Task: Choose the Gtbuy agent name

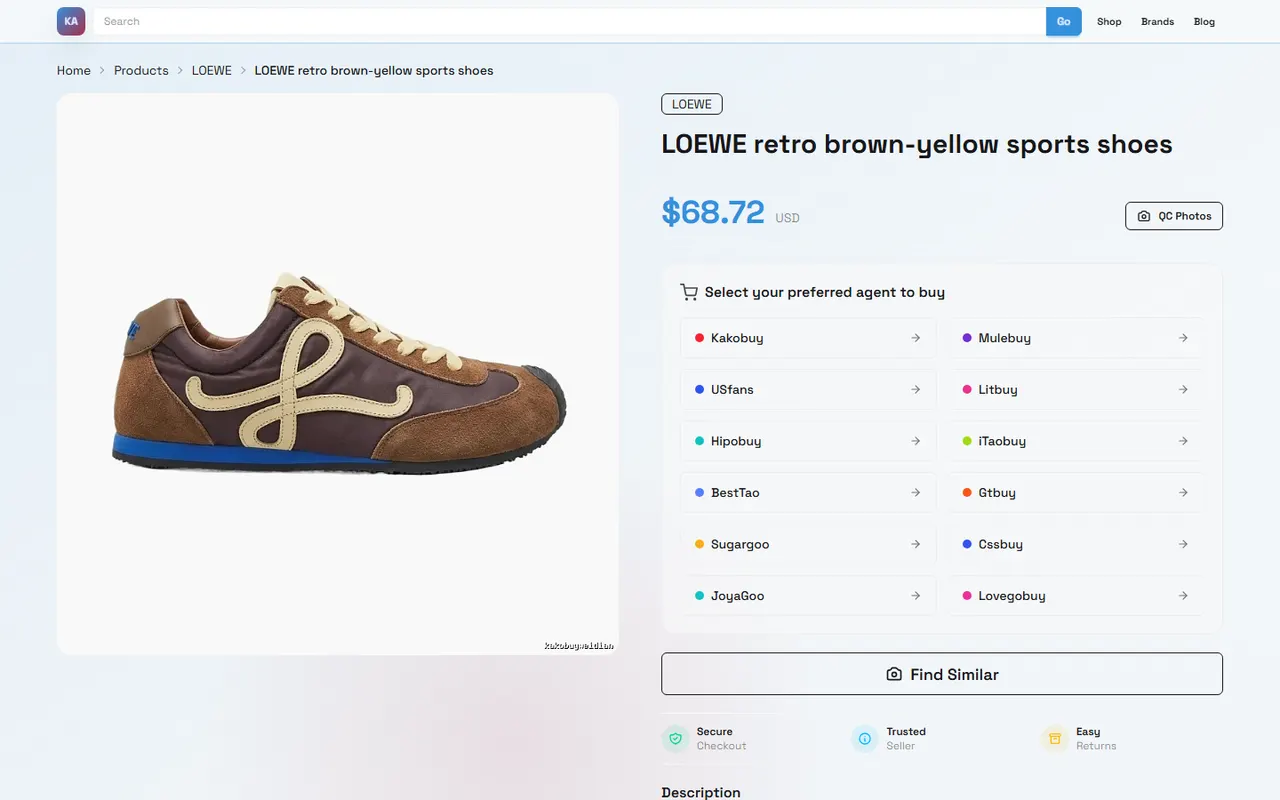Action: click(997, 493)
